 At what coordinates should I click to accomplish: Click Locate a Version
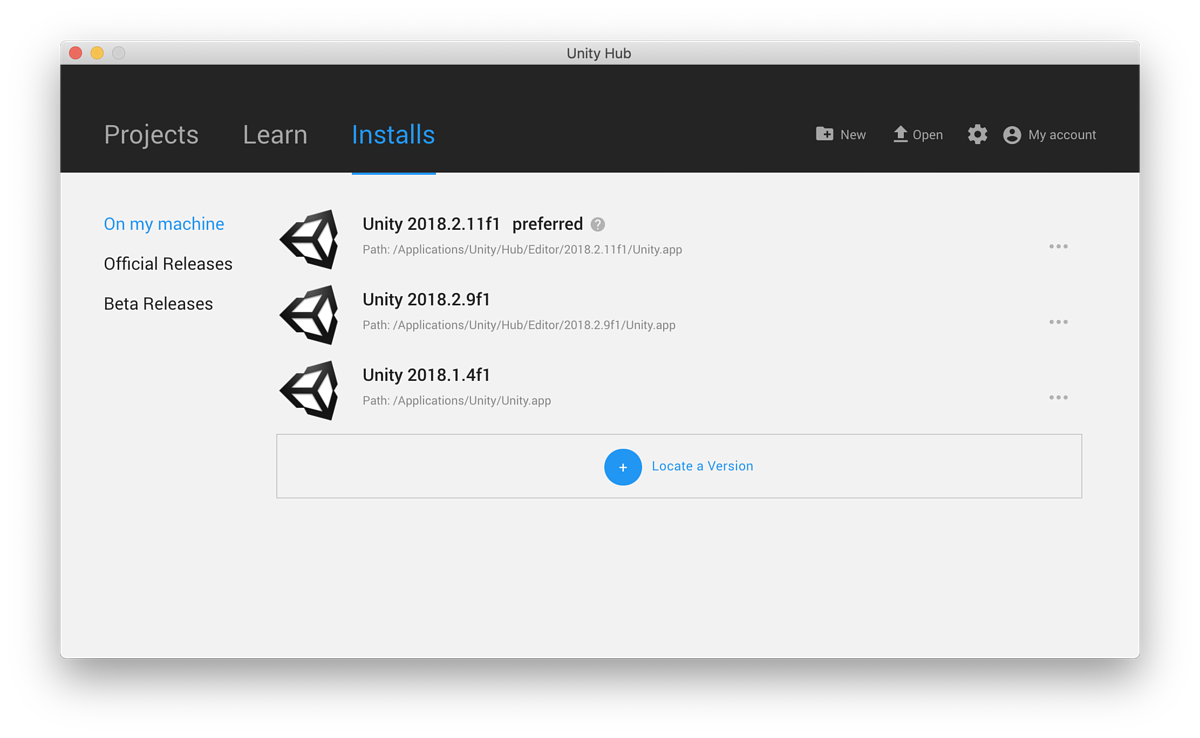[x=702, y=467]
